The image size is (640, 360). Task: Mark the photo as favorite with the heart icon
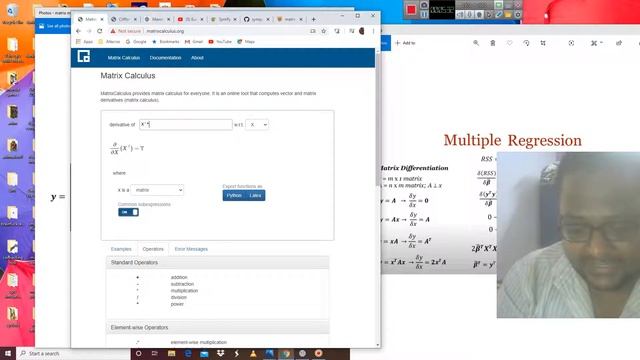coord(509,43)
